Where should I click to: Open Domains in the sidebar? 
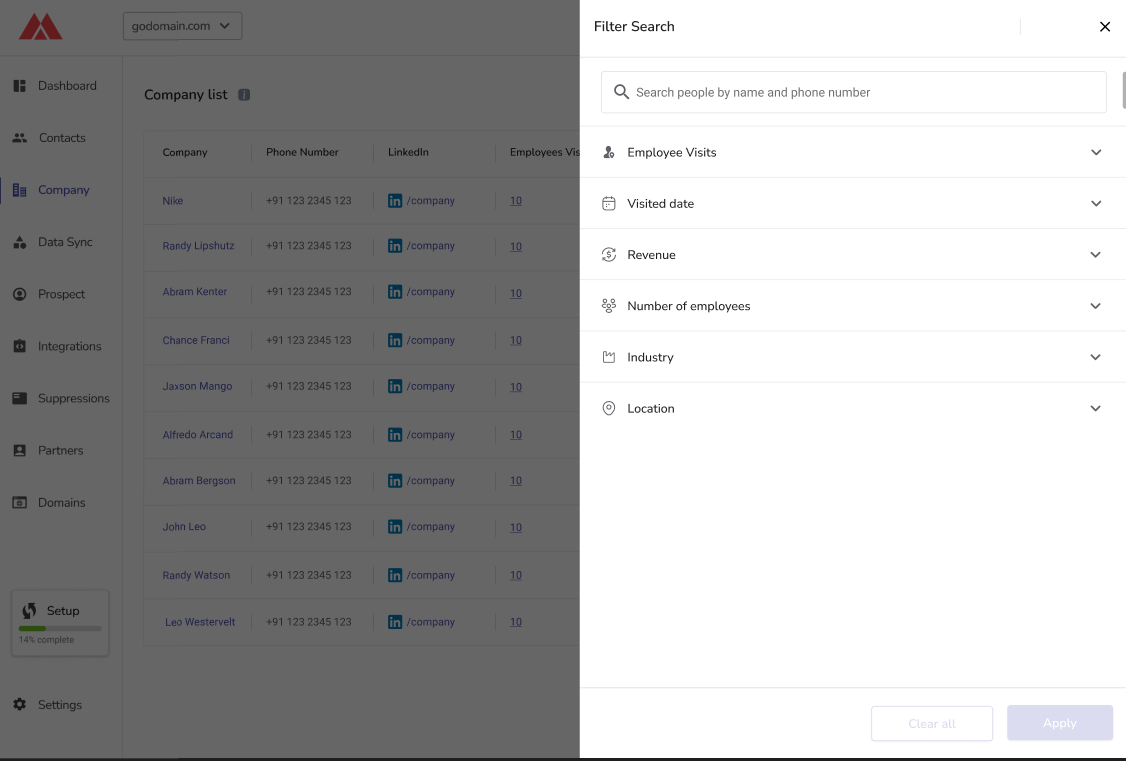62,503
